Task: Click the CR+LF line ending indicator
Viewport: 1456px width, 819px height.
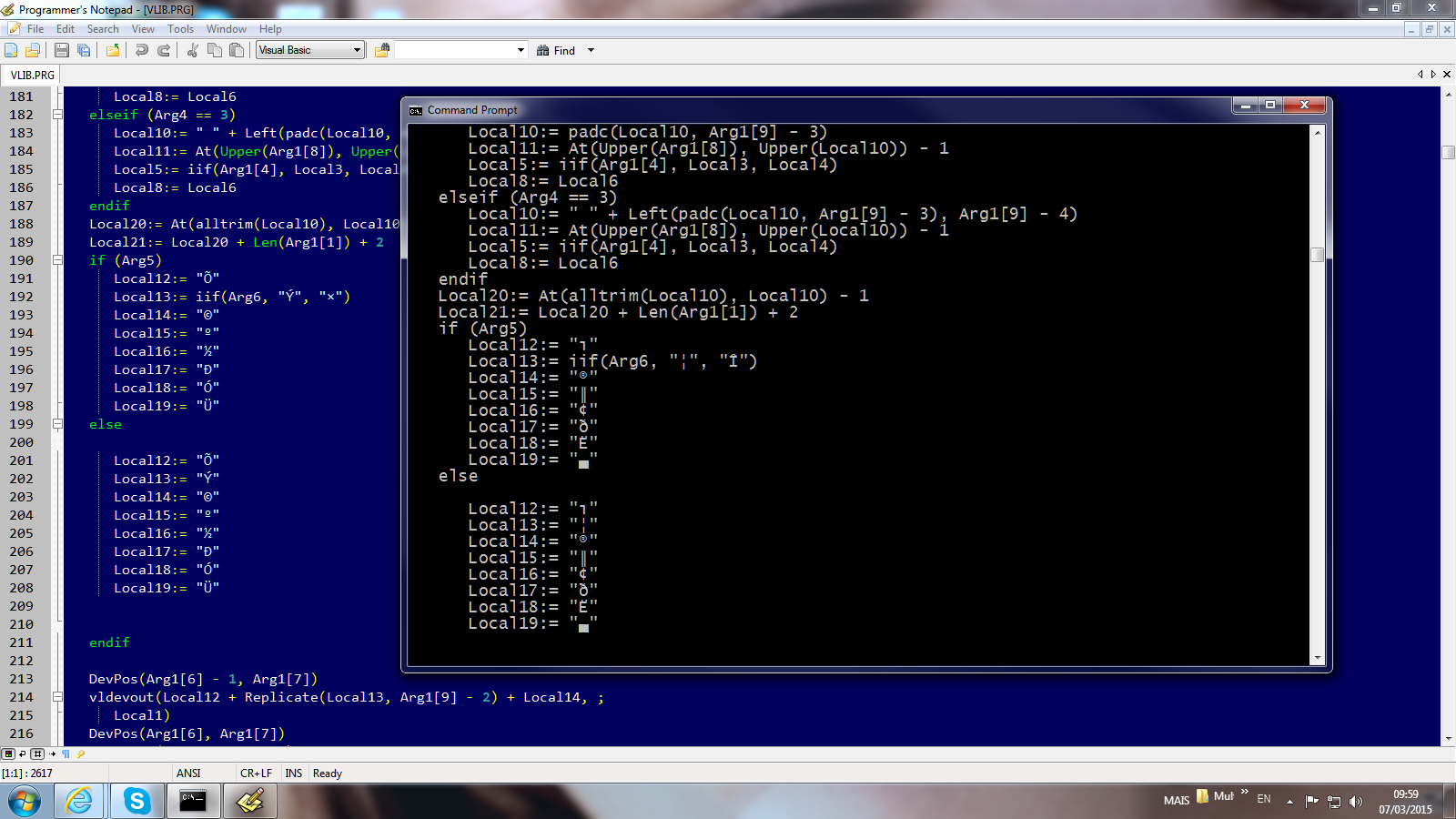Action: [x=256, y=773]
